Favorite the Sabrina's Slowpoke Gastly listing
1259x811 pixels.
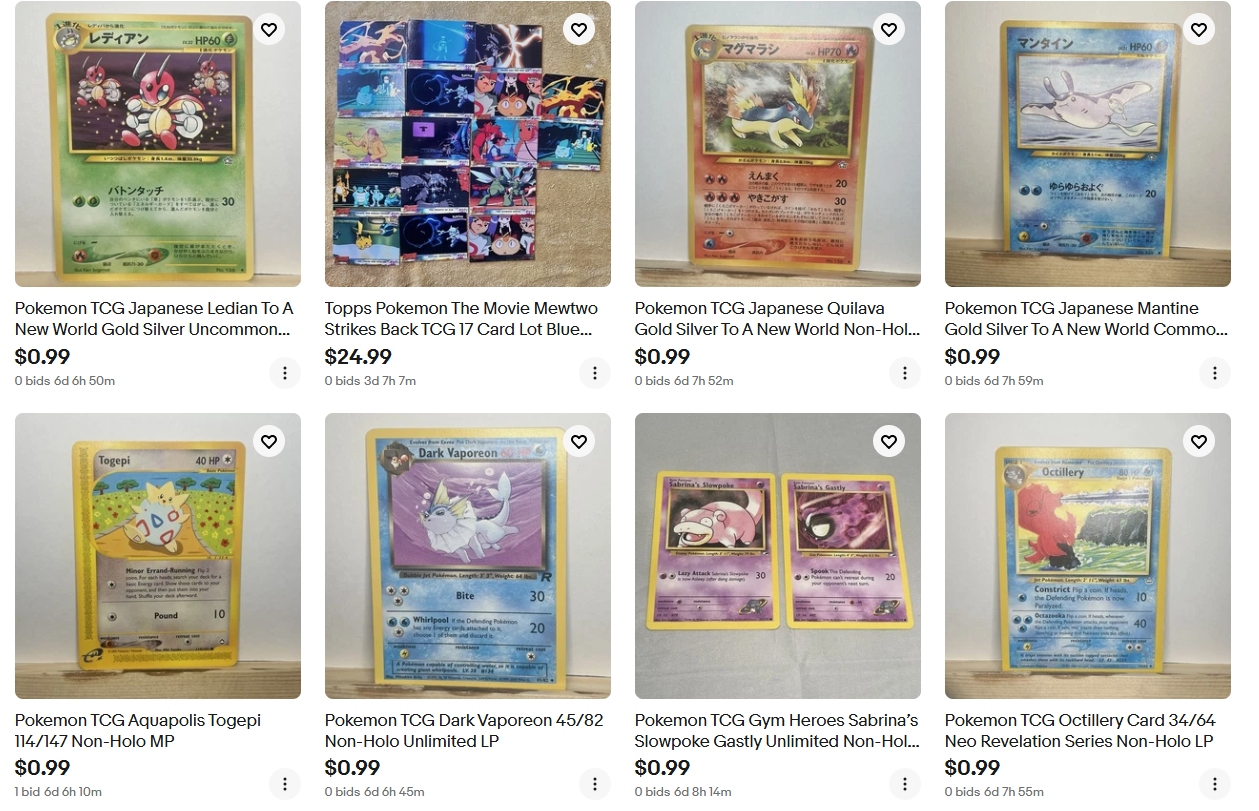(889, 440)
